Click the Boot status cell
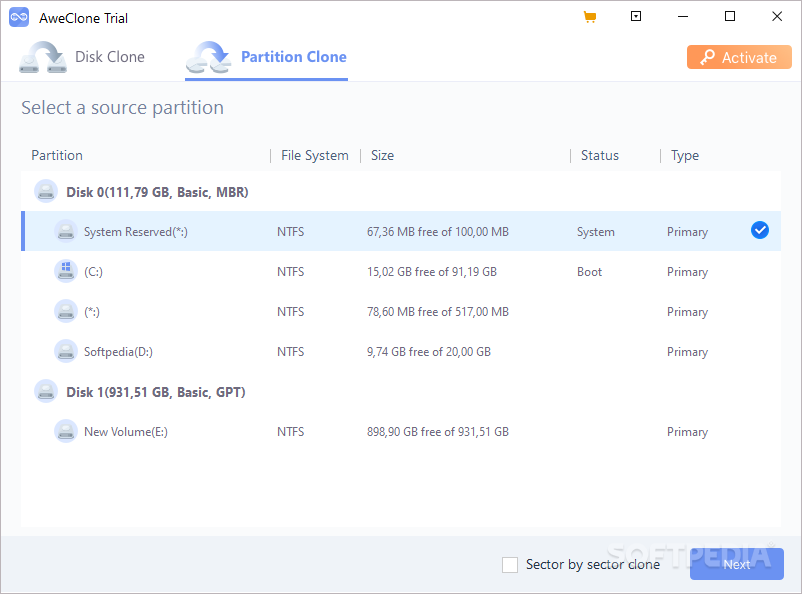Image resolution: width=802 pixels, height=594 pixels. [590, 272]
